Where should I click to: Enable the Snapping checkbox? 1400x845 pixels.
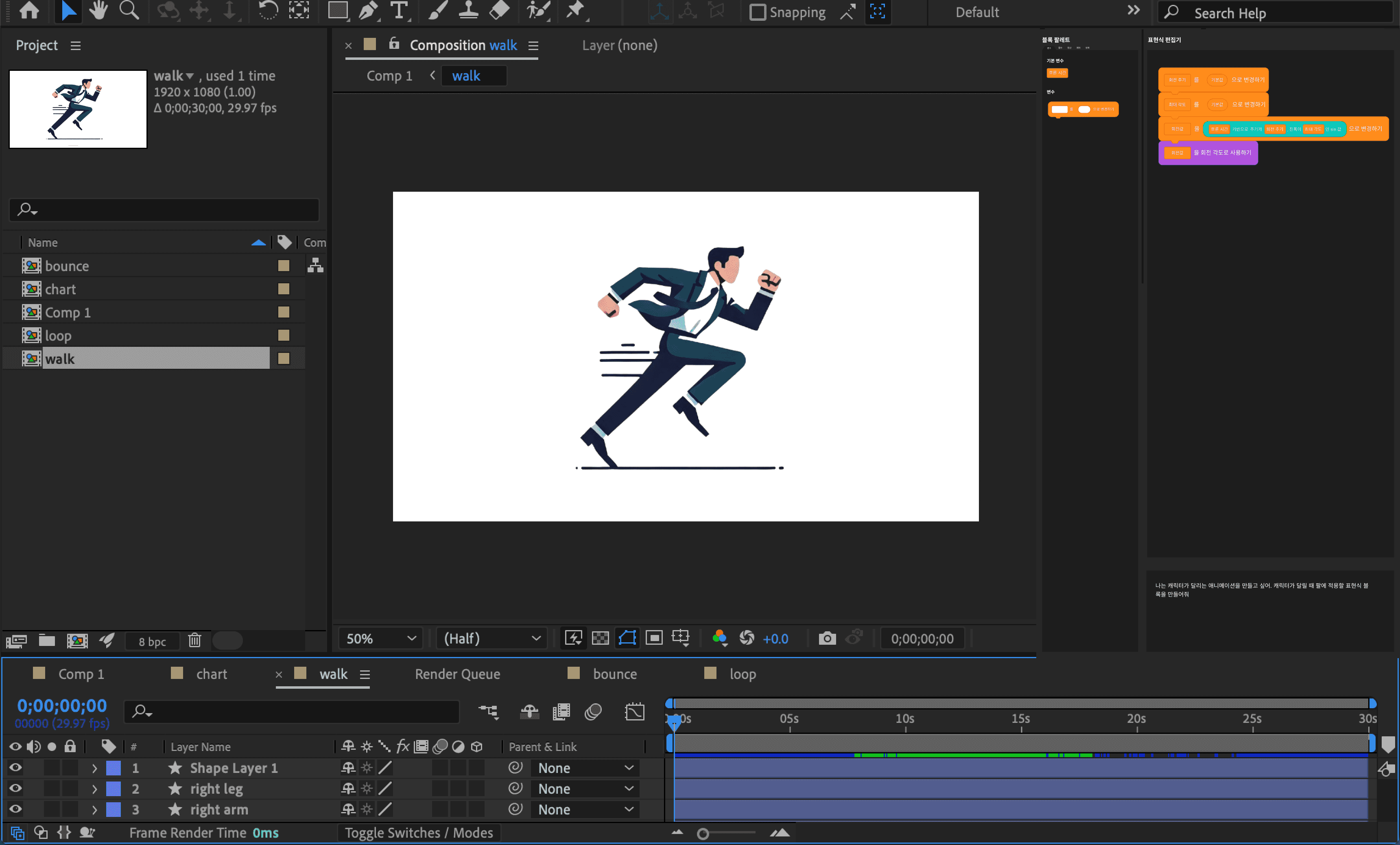coord(758,13)
